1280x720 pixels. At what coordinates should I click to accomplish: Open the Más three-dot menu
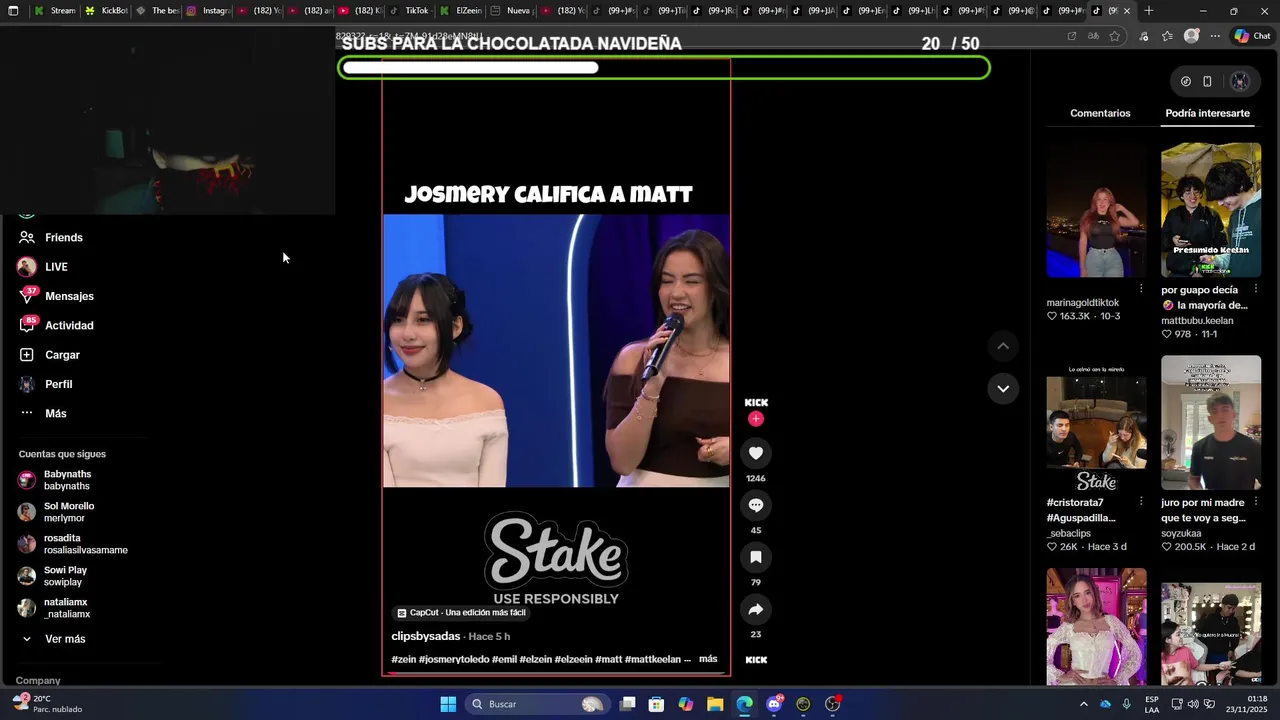[43, 413]
